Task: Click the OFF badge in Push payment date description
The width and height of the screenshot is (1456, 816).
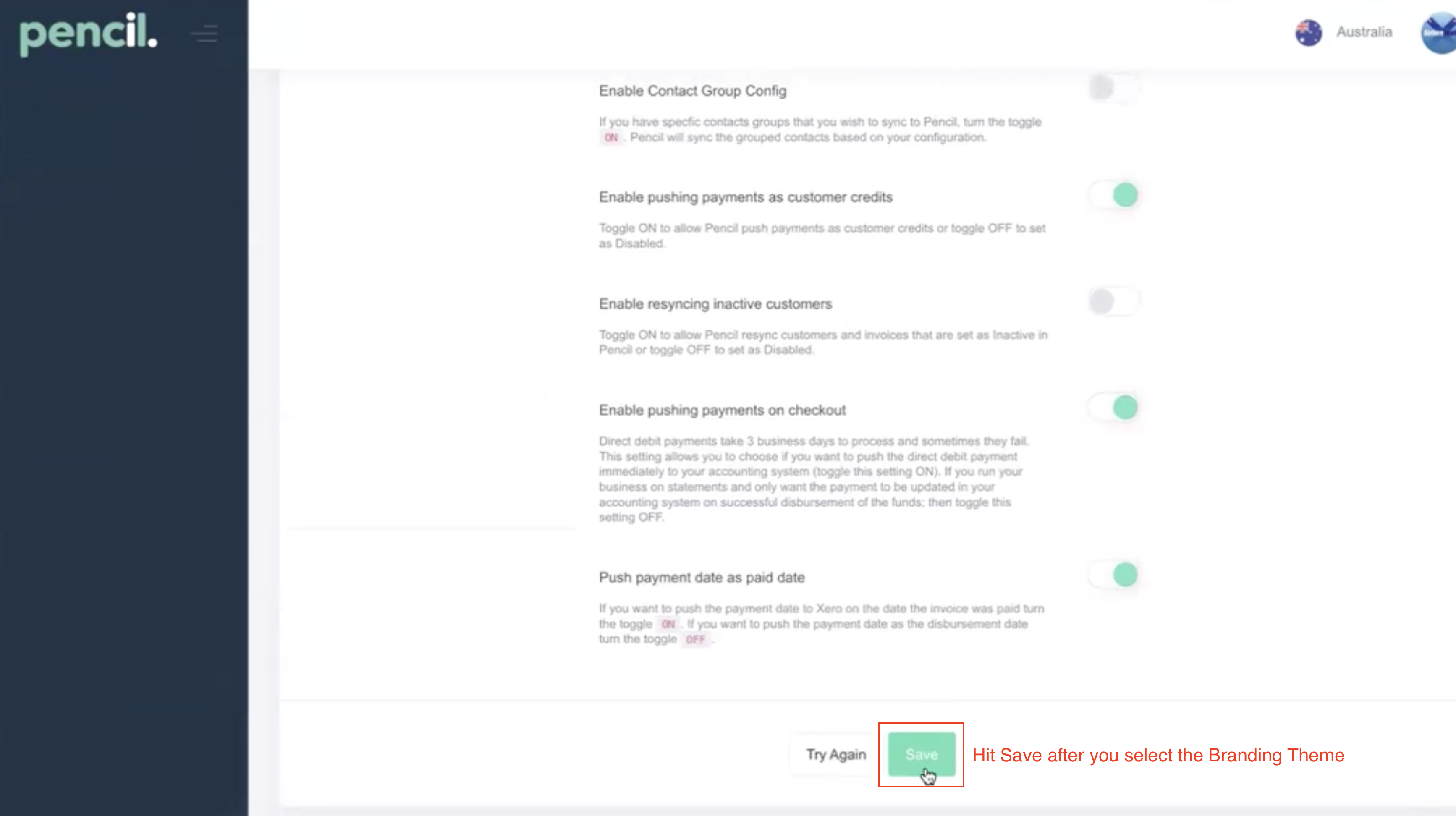Action: [x=695, y=639]
